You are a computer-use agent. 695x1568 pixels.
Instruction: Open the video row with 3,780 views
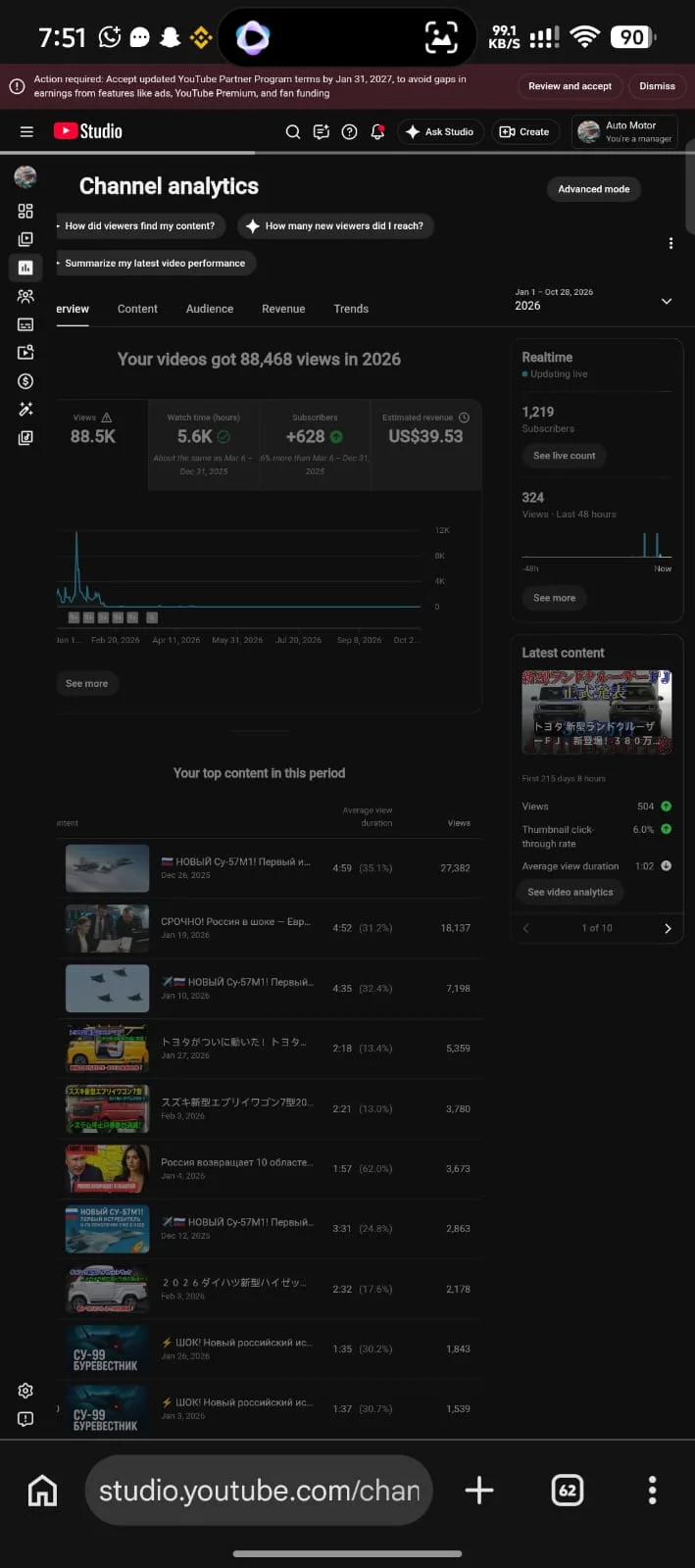pos(270,1108)
